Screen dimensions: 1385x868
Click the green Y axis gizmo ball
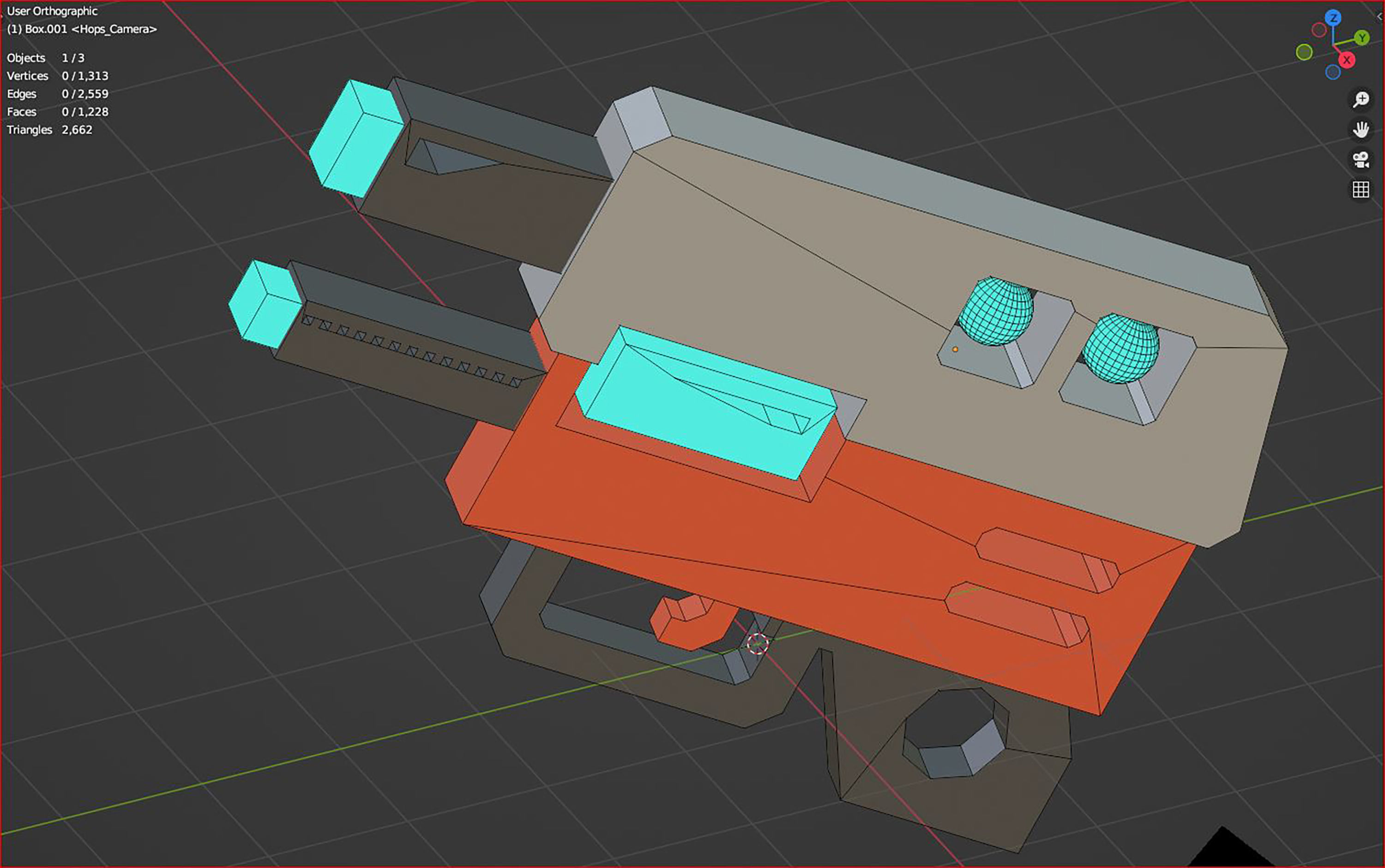(1361, 38)
